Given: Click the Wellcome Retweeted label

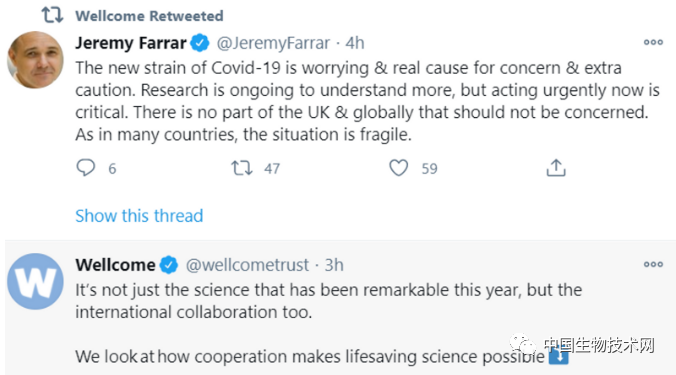Looking at the screenshot, I should click(x=149, y=16).
